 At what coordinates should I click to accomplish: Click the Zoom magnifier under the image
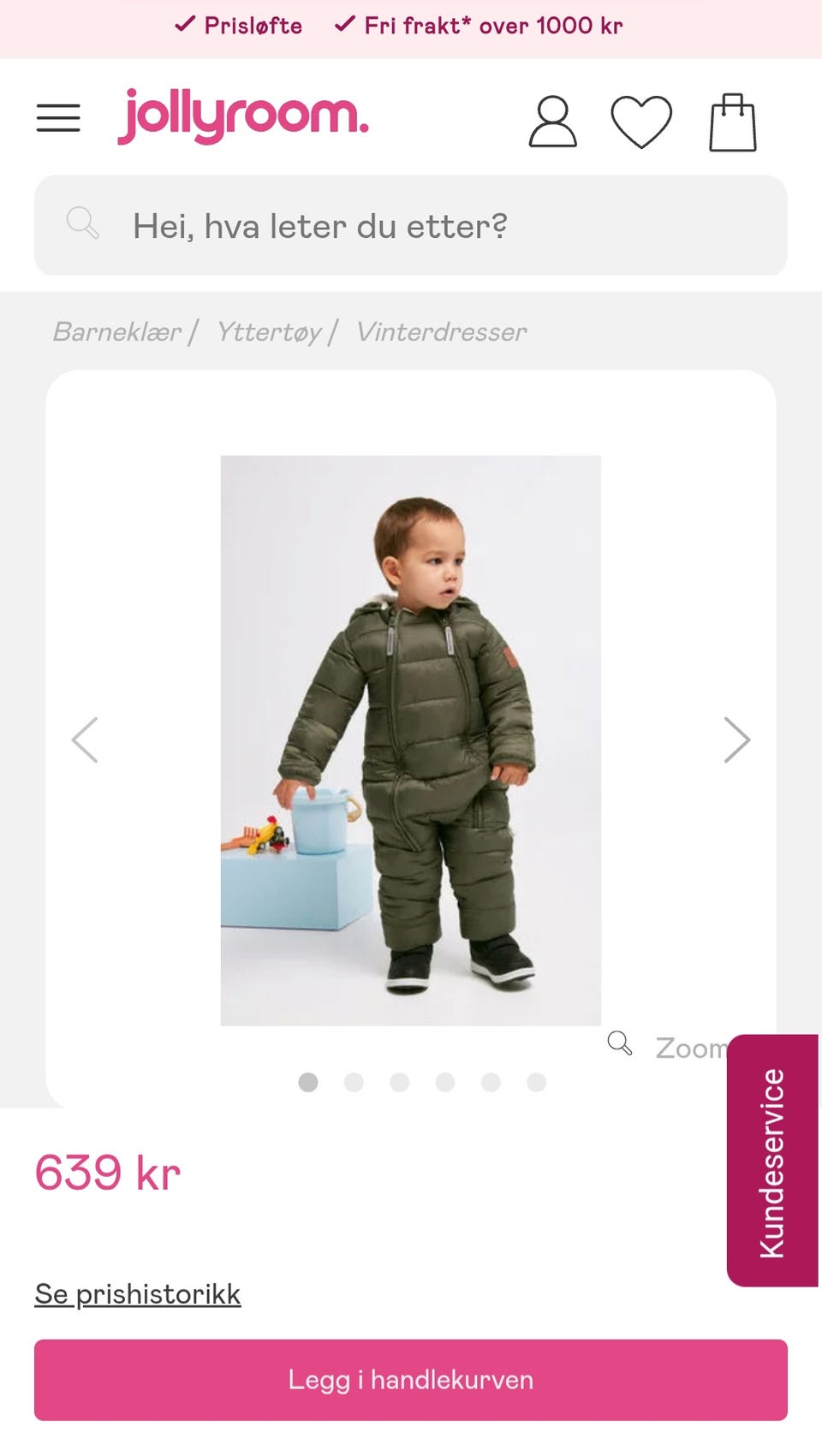tap(620, 1043)
